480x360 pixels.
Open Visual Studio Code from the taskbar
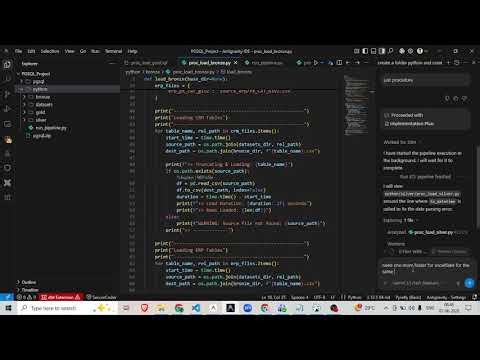point(196,308)
